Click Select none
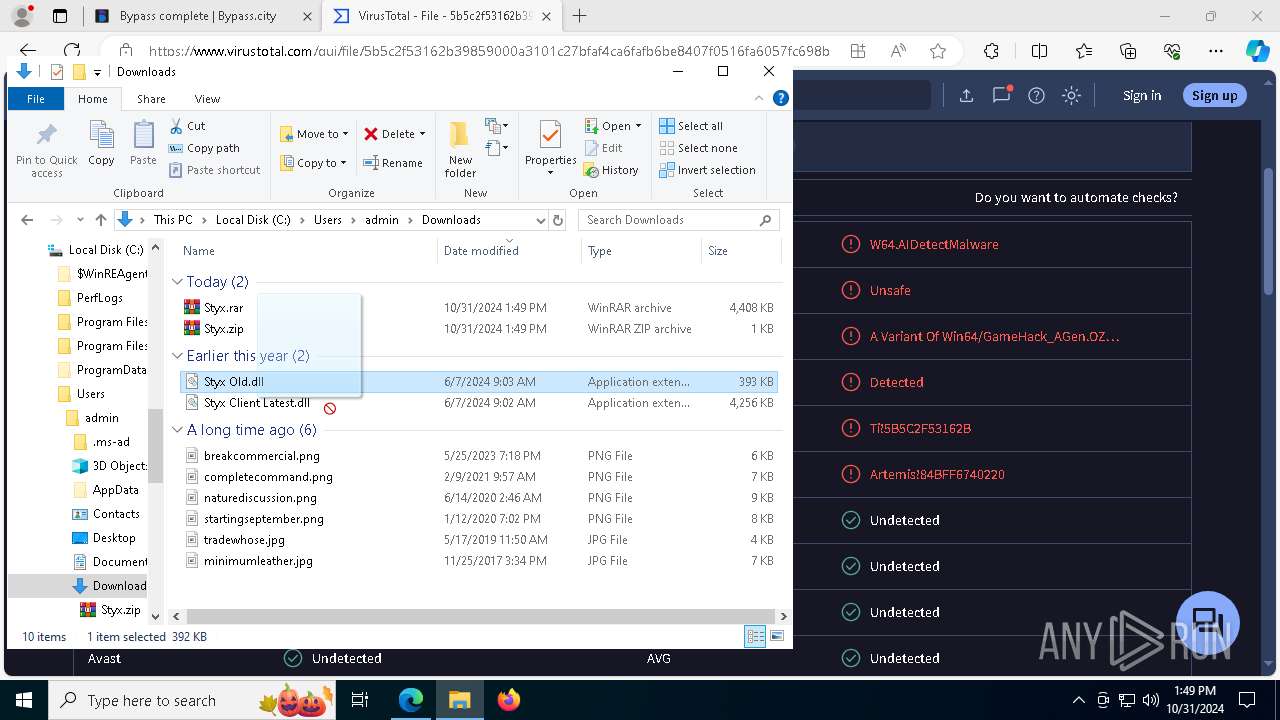The width and height of the screenshot is (1280, 720). [698, 148]
